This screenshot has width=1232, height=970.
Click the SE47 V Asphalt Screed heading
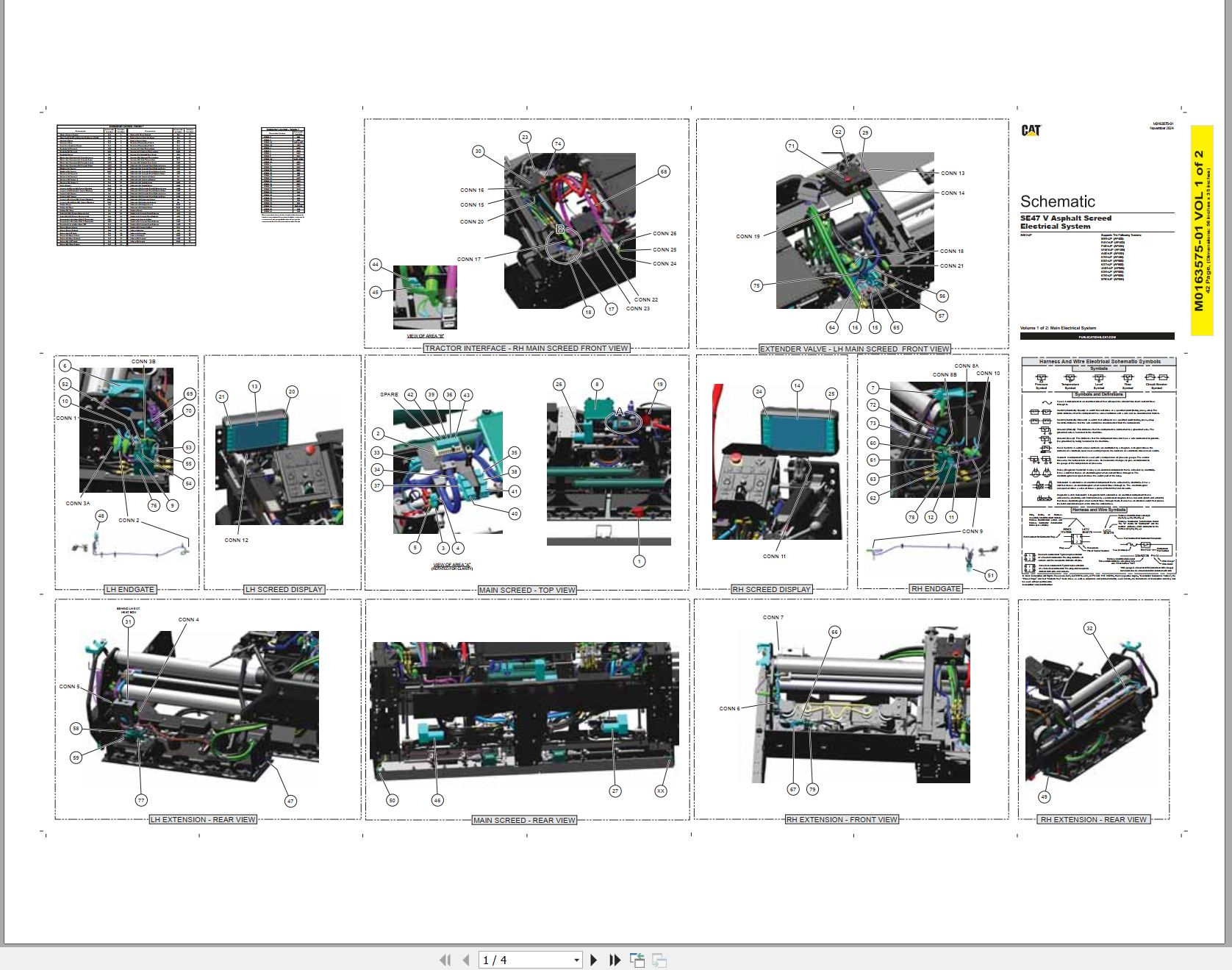coord(1065,218)
